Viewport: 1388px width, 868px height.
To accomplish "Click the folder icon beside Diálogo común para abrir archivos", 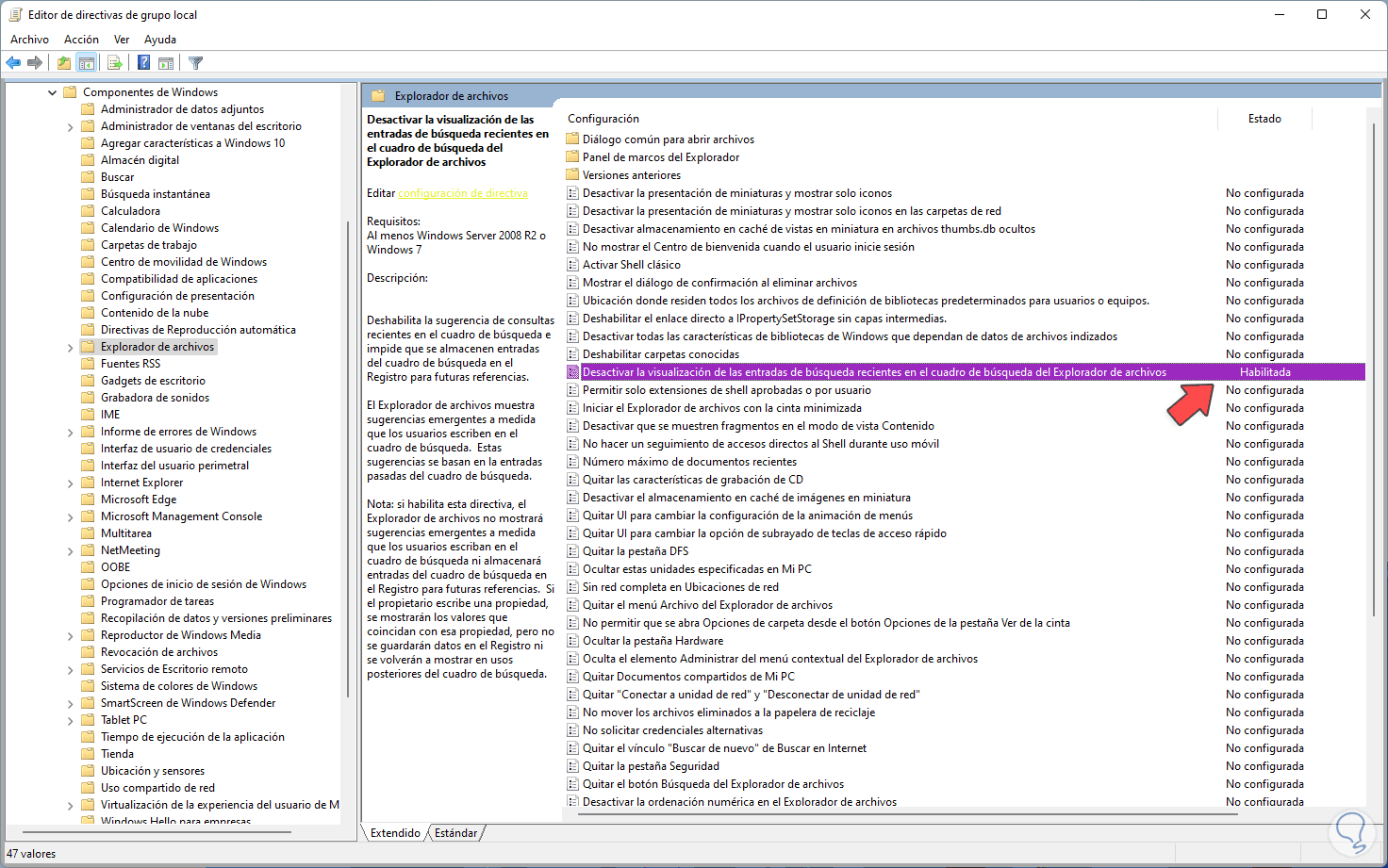I will click(572, 139).
